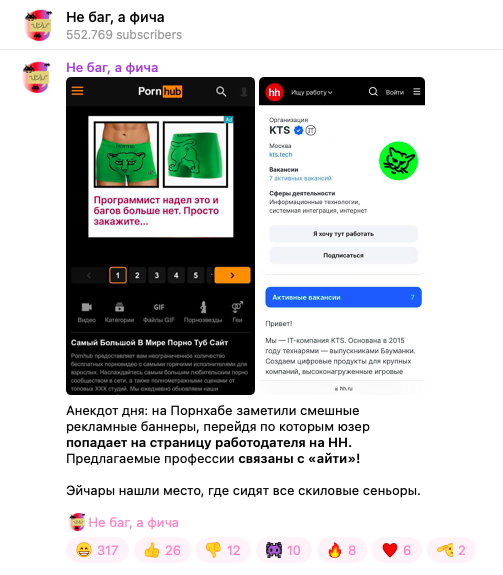Image resolution: width=503 pixels, height=575 pixels.
Task: Toggle the laughing emoji reaction with 317
Action: click(97, 550)
